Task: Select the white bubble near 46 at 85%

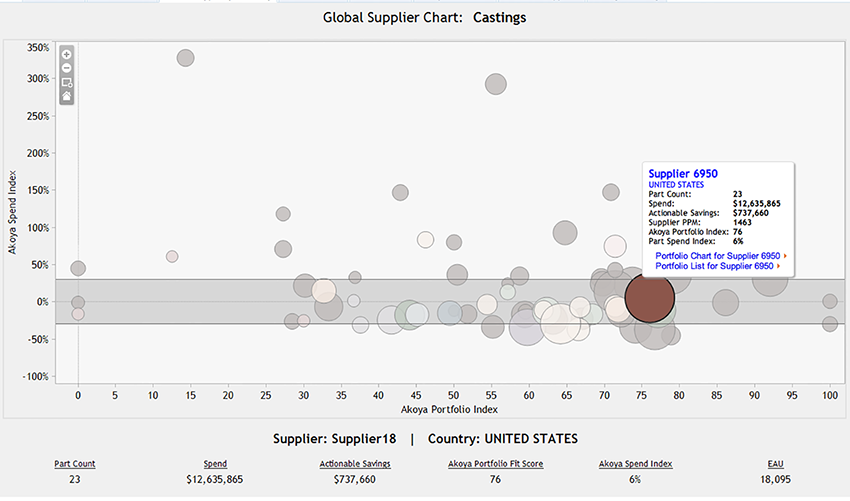Action: pos(426,240)
